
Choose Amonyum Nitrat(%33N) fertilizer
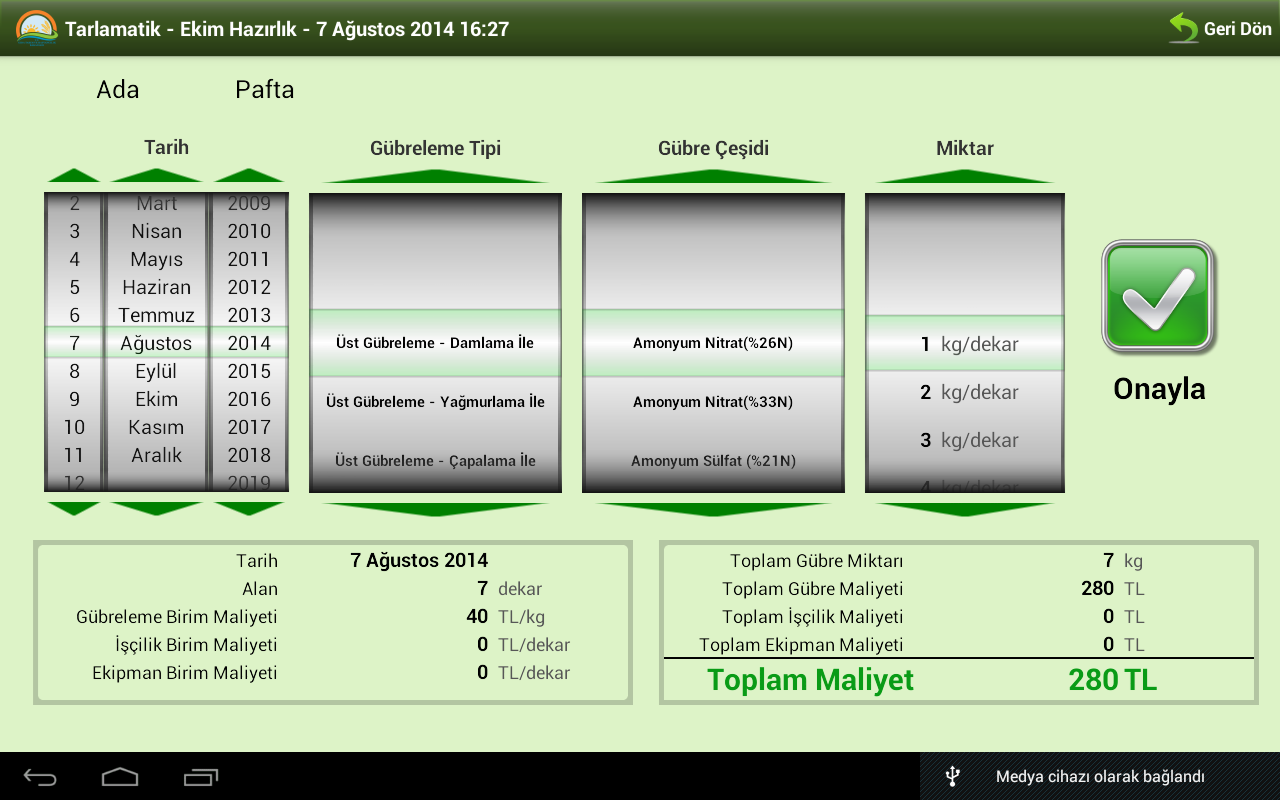point(713,402)
